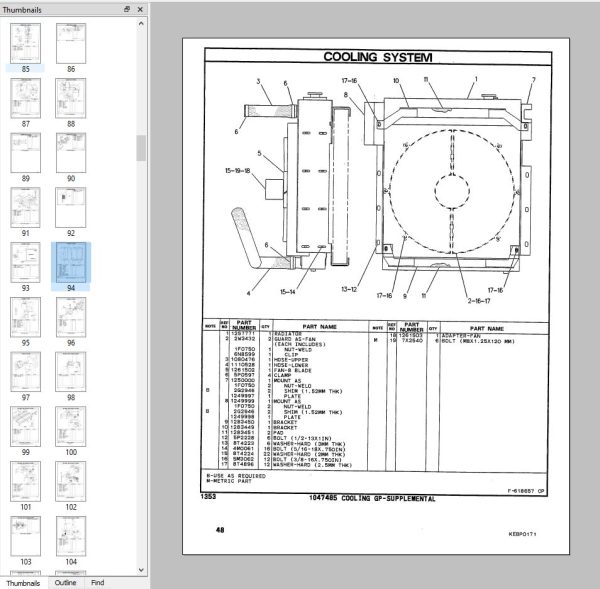This screenshot has height=589, width=600.
Task: Click the COOLING SYSTEM page title
Action: (x=378, y=57)
